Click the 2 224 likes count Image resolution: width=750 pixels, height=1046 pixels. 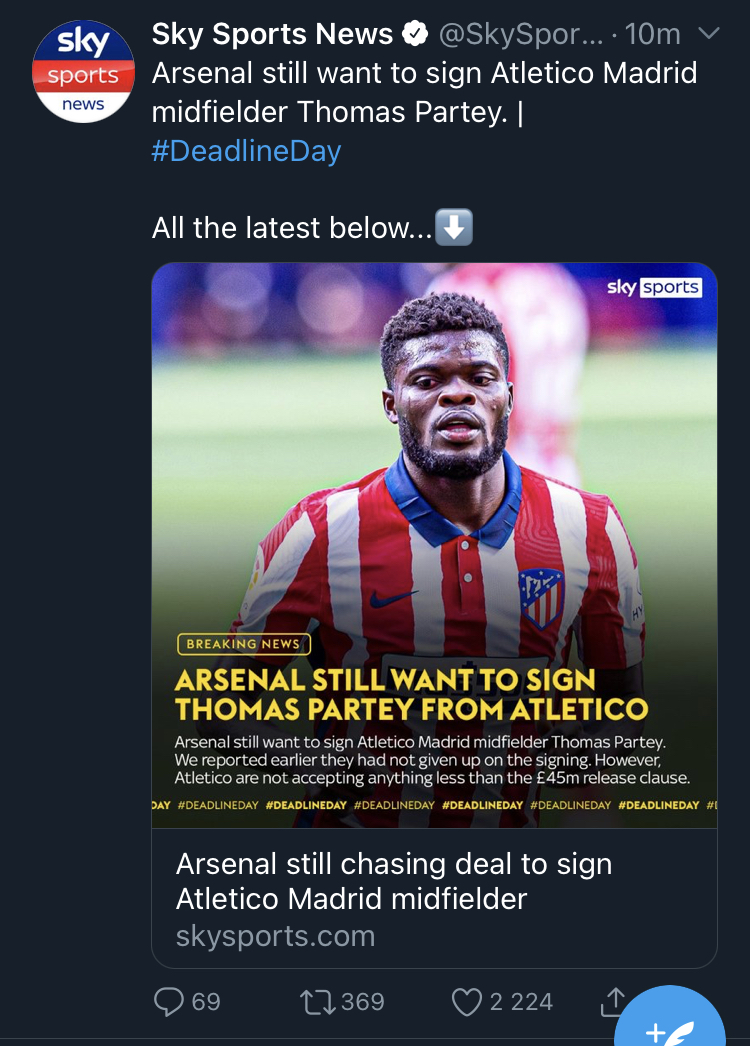point(521,1001)
